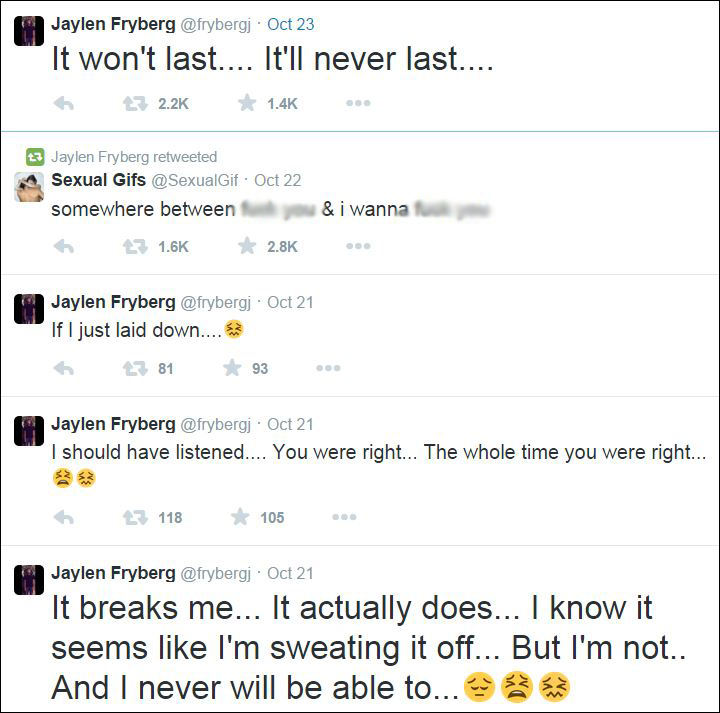Open more options on Sexual Gifs tweet

(x=358, y=246)
